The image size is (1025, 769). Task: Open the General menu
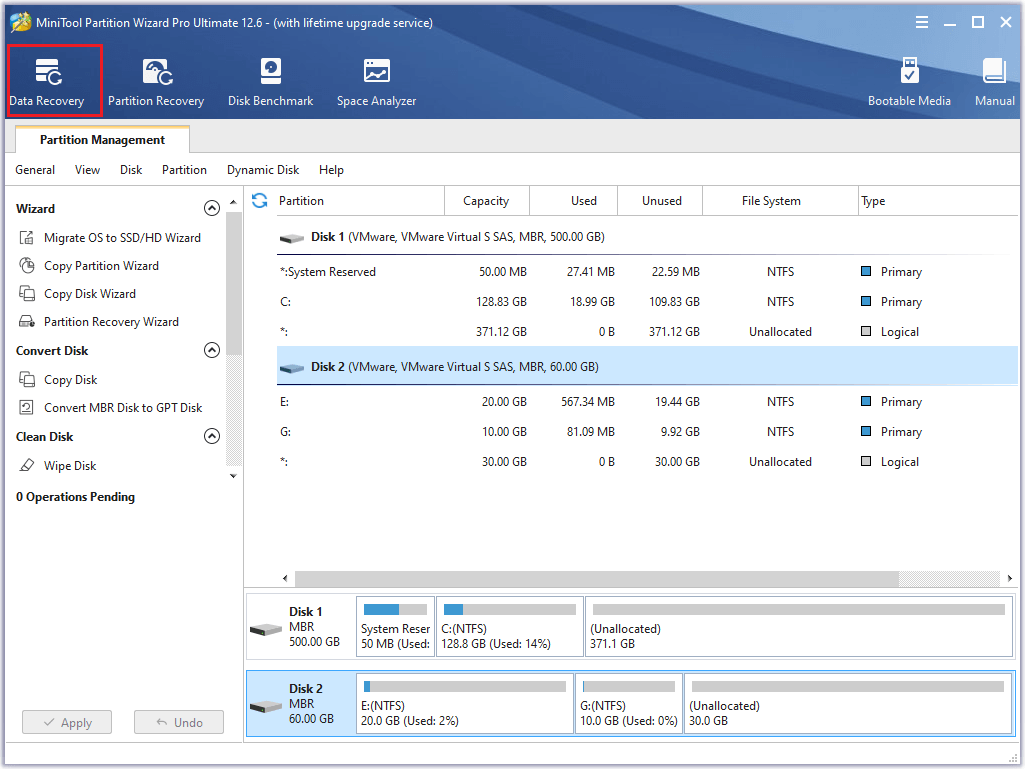pyautogui.click(x=35, y=170)
